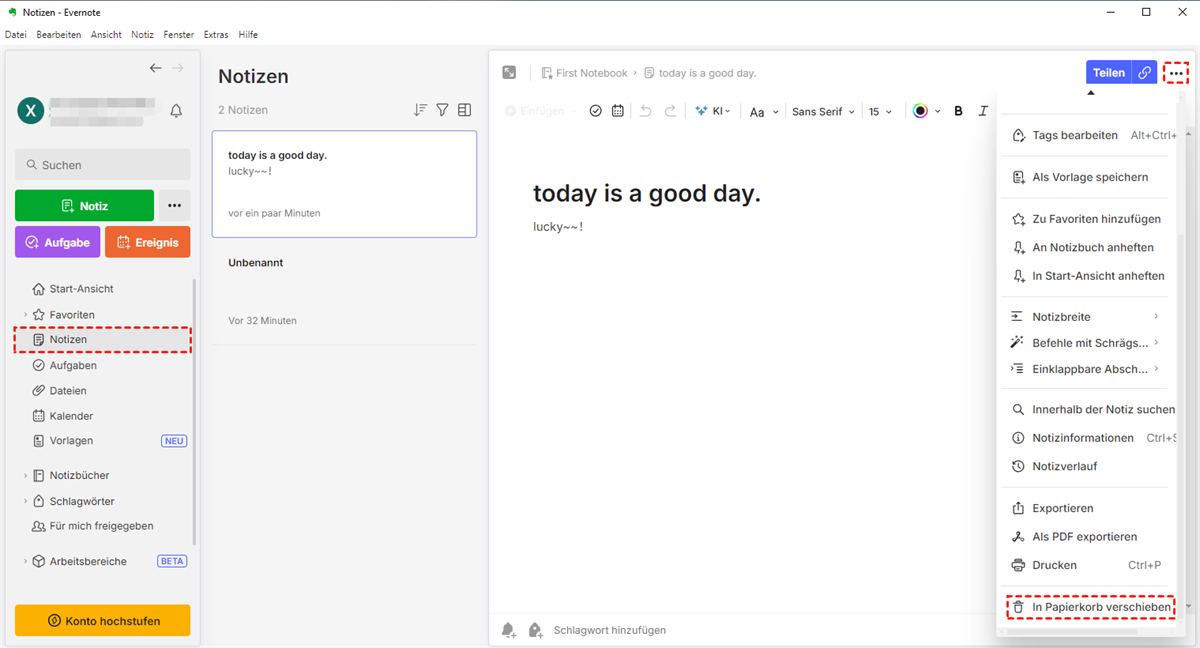
Task: Insert a calendar event from the toolbar
Action: pyautogui.click(x=618, y=111)
